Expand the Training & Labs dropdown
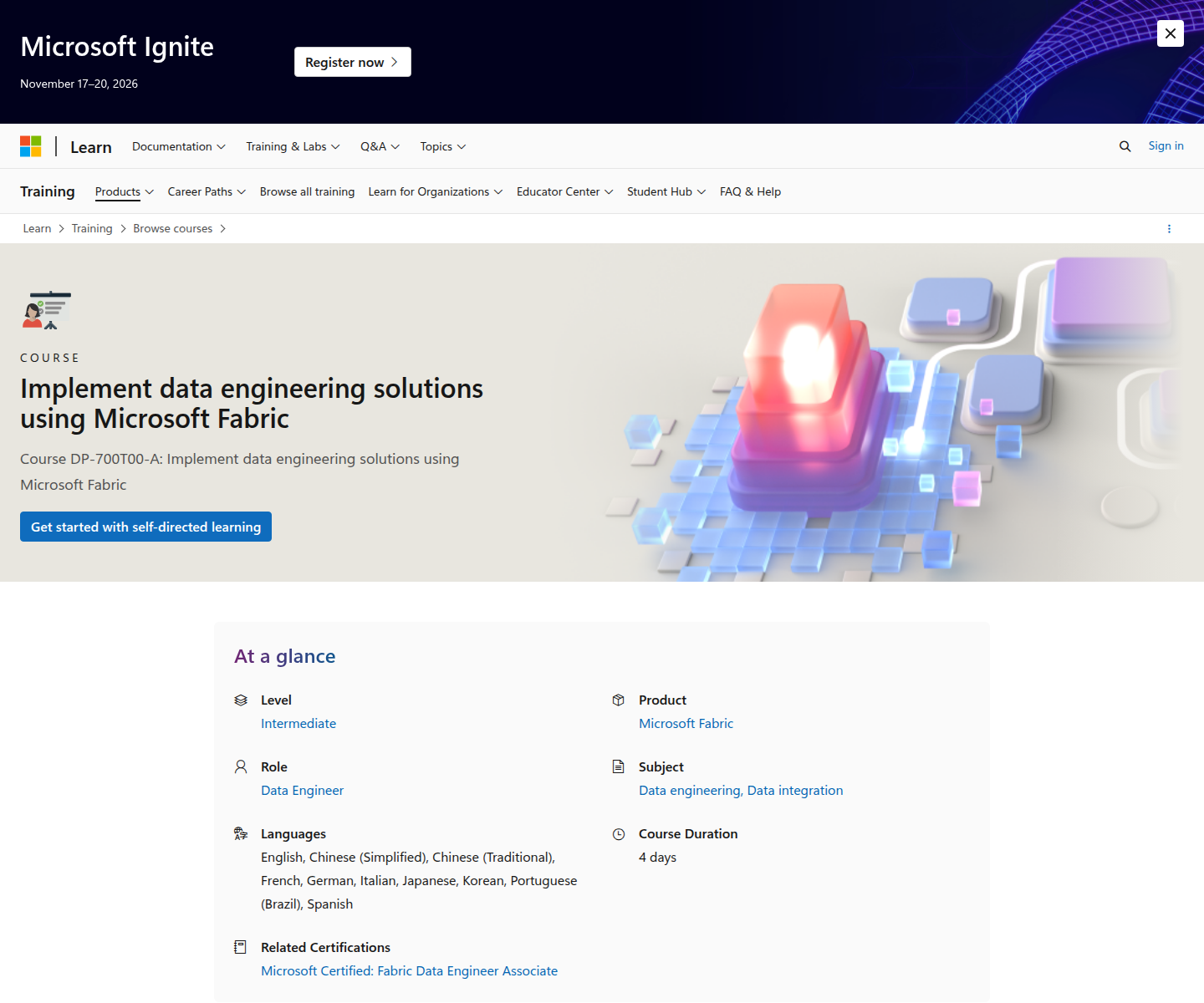 (293, 146)
